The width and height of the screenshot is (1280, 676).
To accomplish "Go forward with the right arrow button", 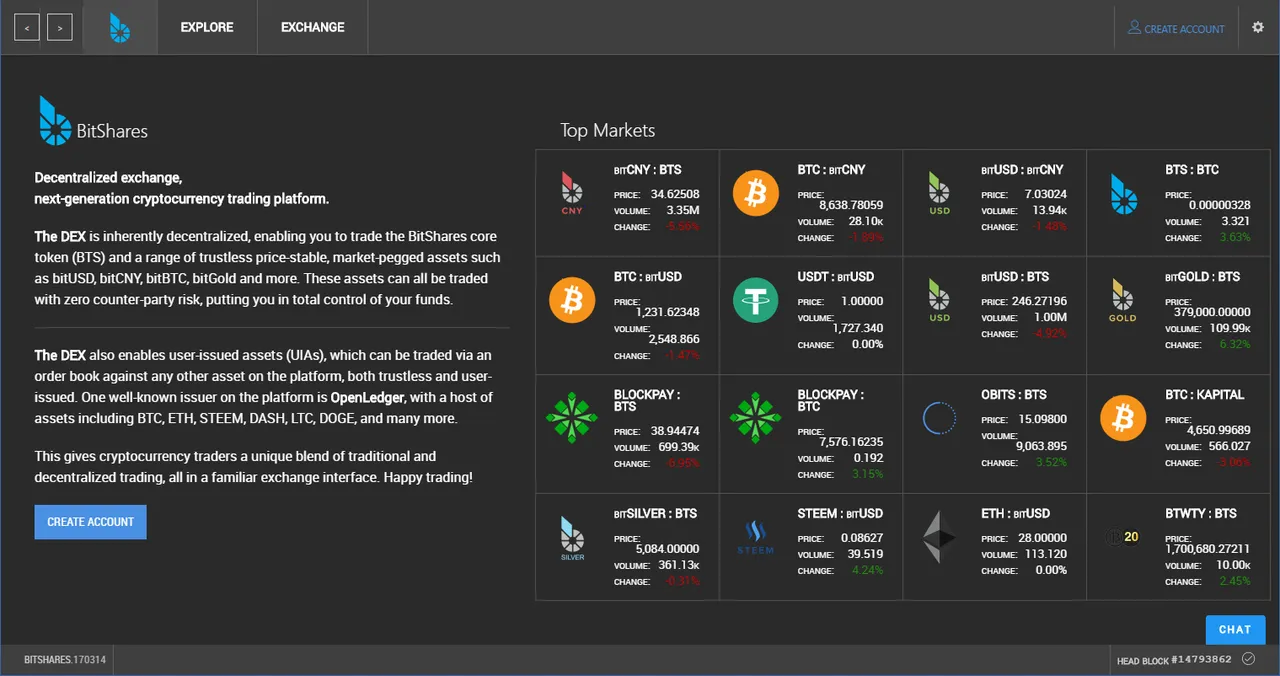I will 59,28.
